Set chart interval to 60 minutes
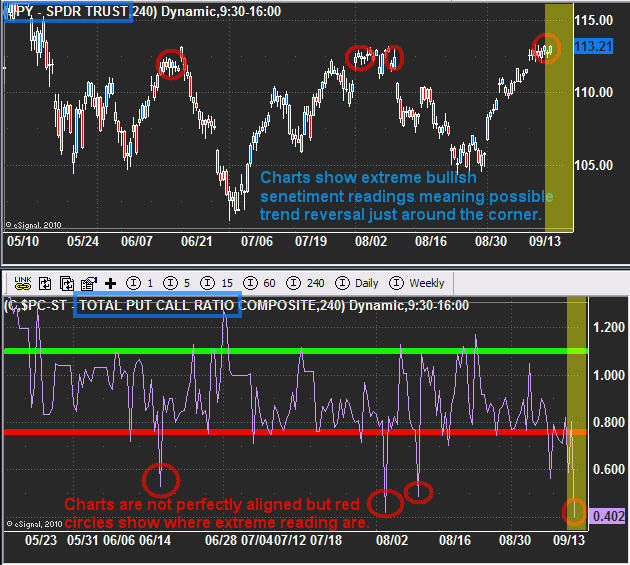The image size is (630, 565). coord(262,283)
